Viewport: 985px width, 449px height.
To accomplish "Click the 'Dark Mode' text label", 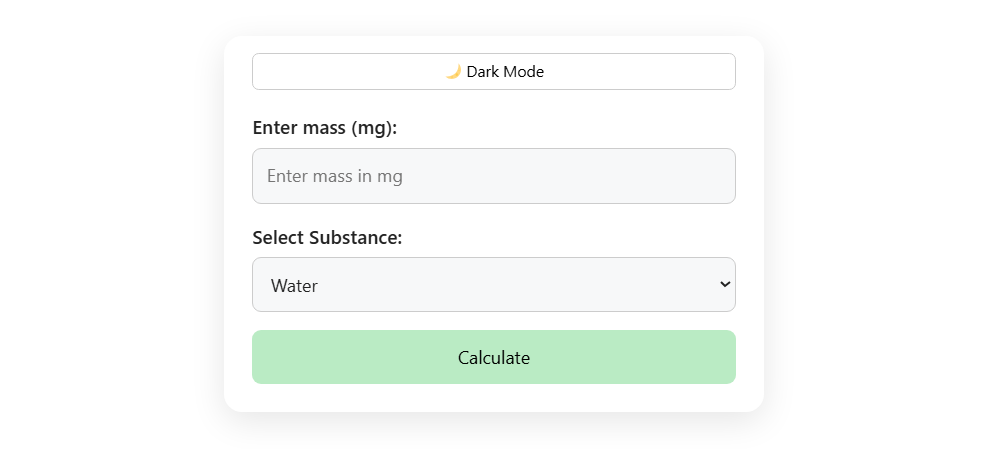I will [x=505, y=72].
